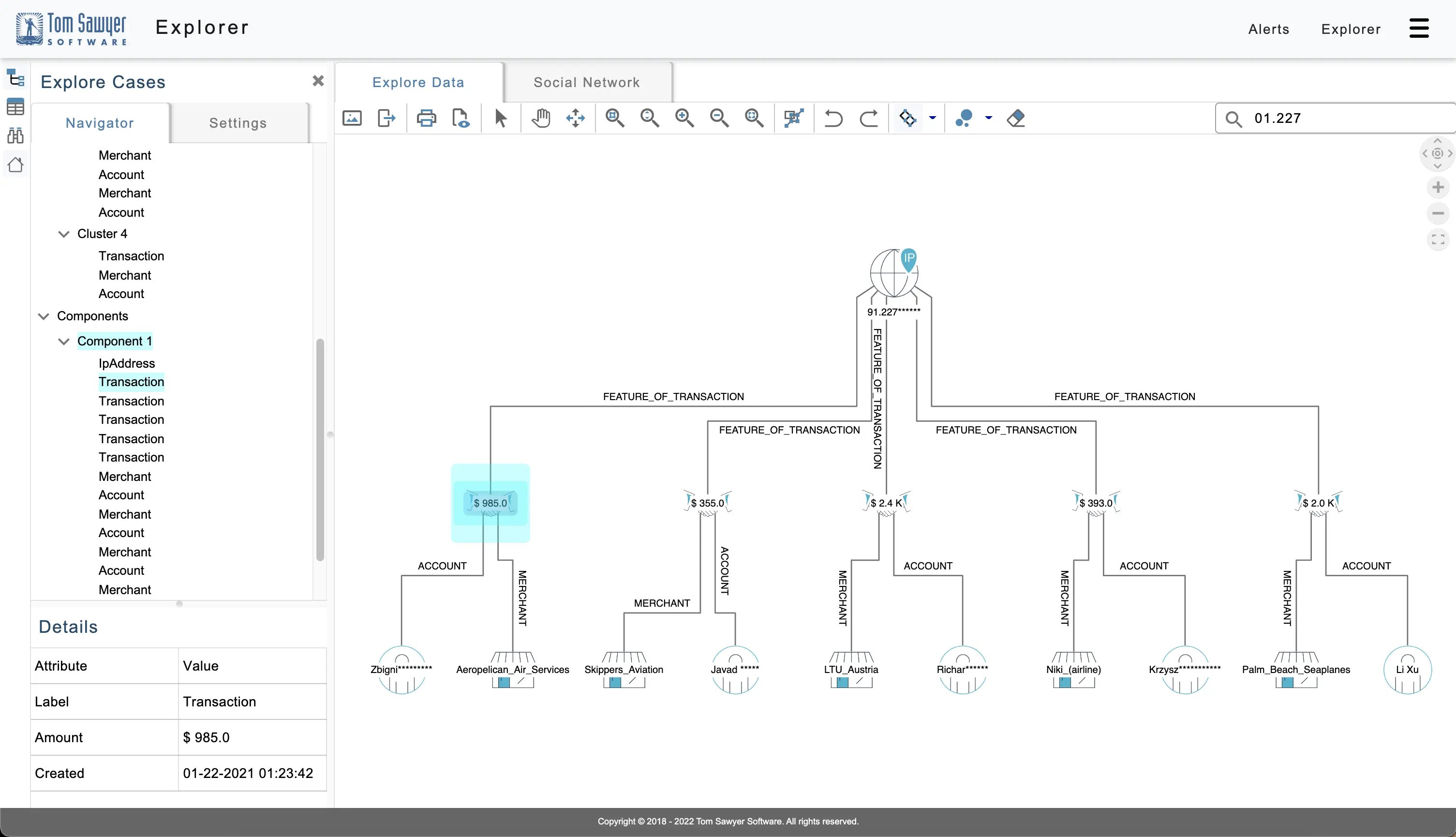
Task: Select the pointer/select tool
Action: point(501,118)
